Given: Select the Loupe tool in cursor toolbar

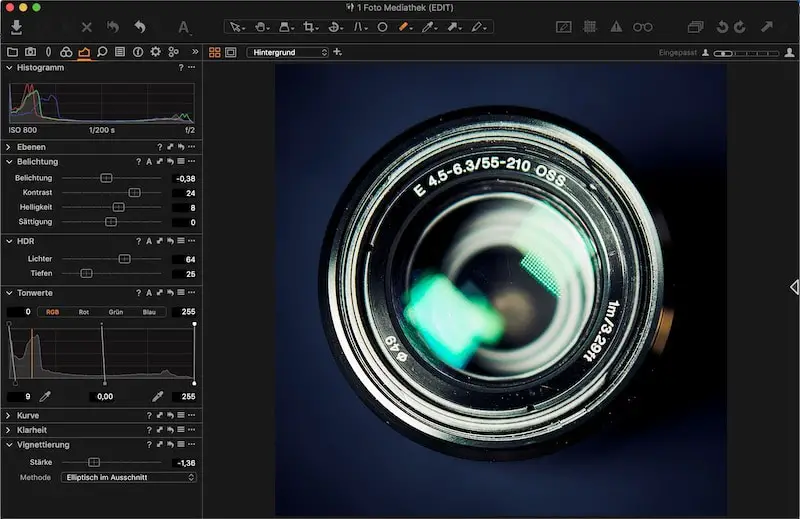Looking at the screenshot, I should (286, 27).
